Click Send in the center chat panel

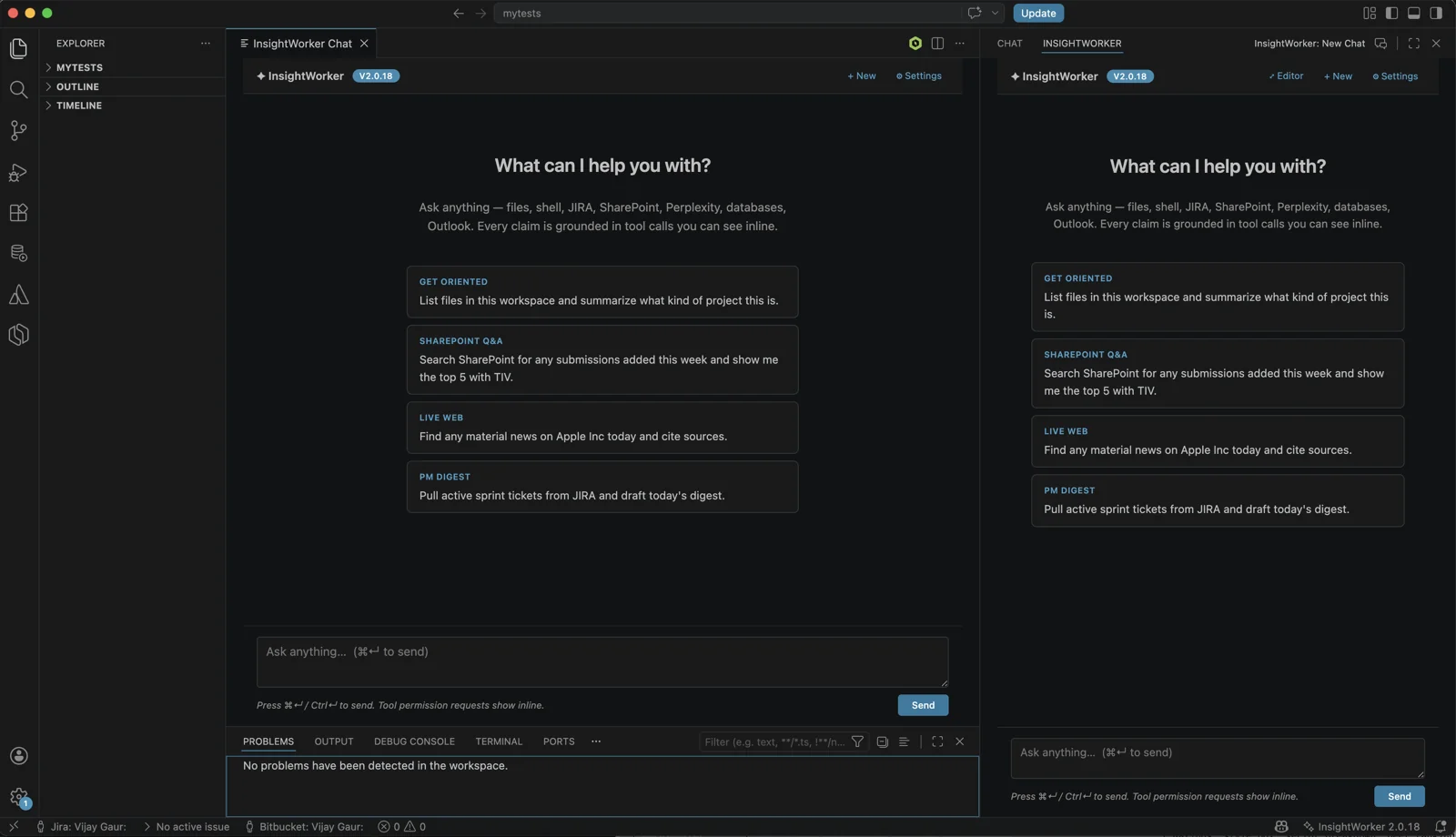pos(923,705)
